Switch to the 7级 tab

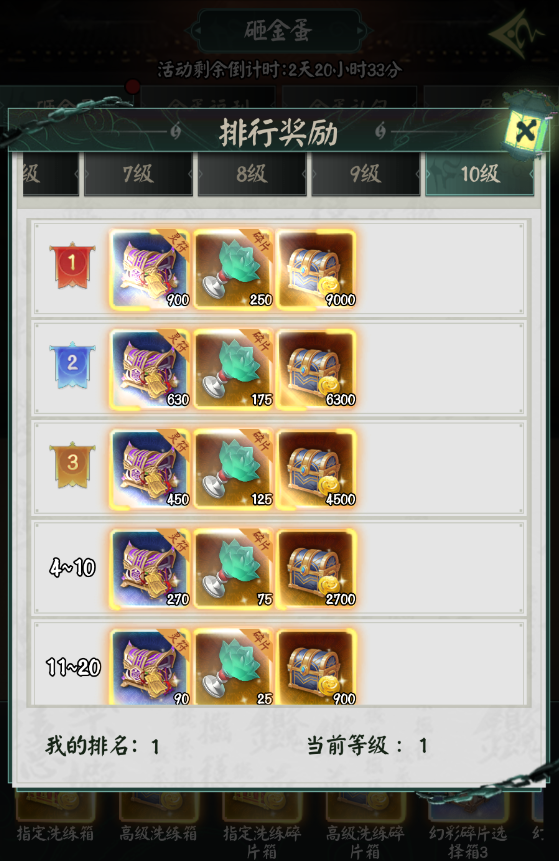[138, 174]
